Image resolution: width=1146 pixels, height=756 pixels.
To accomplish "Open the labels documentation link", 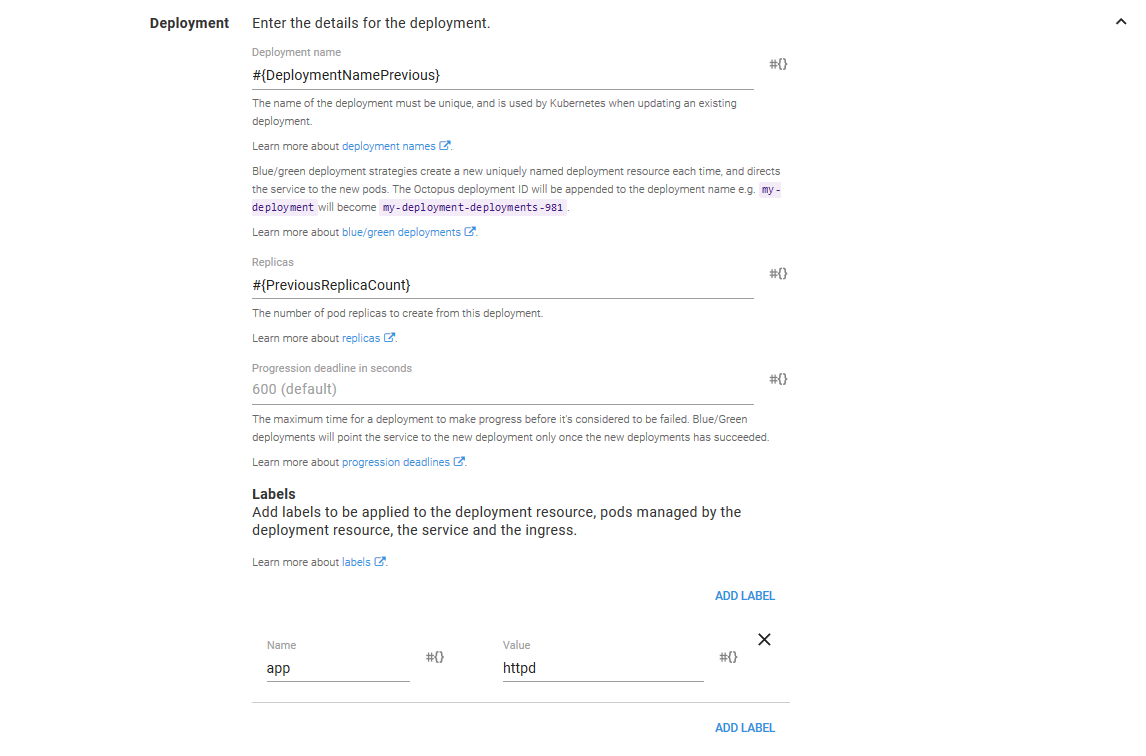I will tap(356, 562).
